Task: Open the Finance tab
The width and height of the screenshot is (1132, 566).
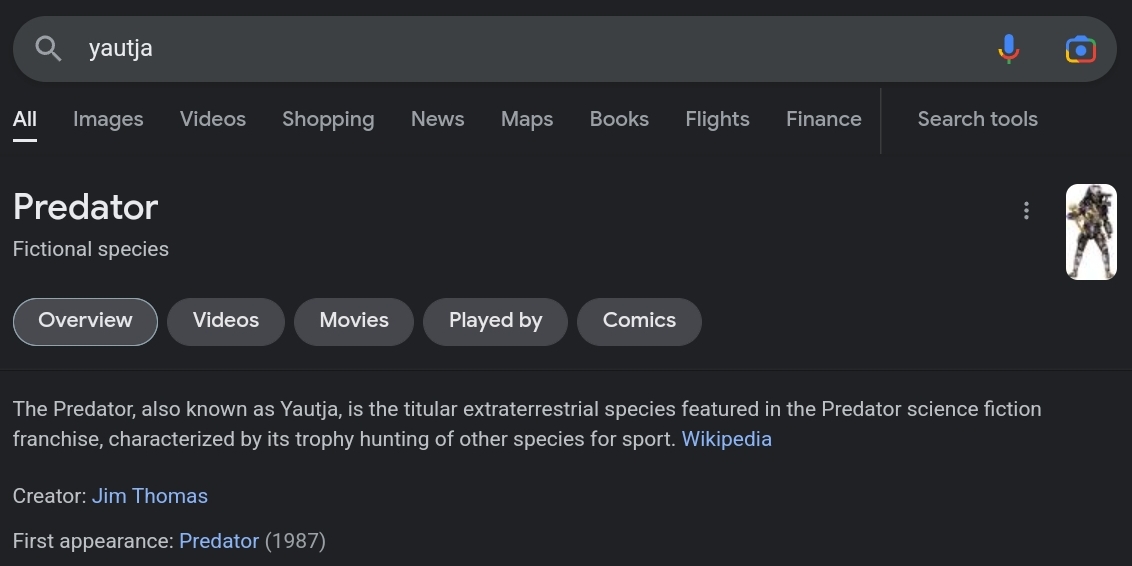Action: pos(823,119)
